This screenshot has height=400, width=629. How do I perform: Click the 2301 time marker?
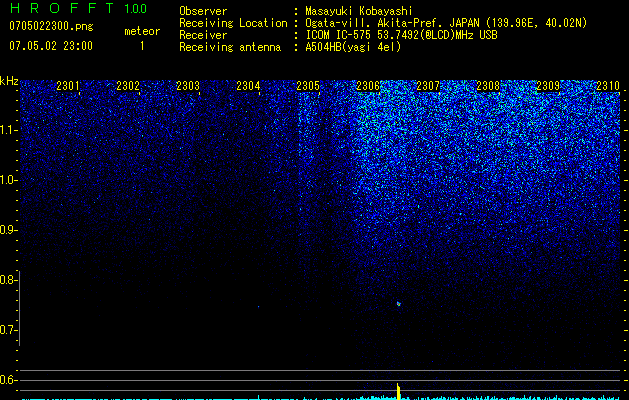(68, 85)
